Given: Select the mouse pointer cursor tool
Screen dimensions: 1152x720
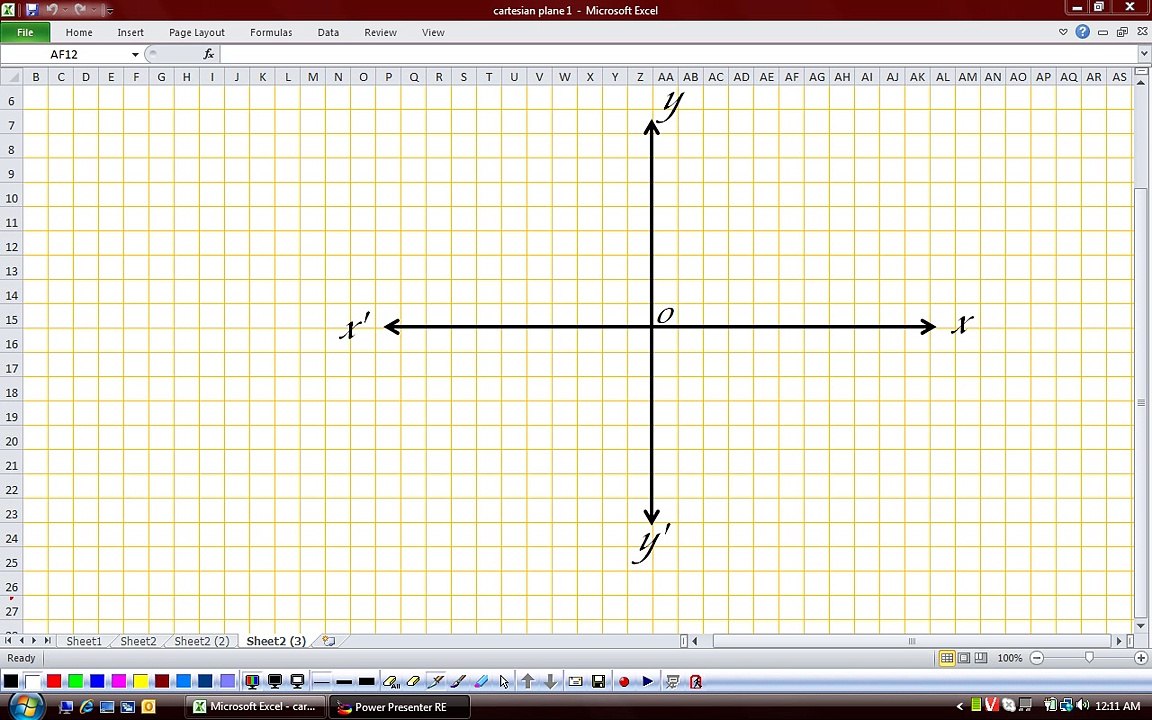Looking at the screenshot, I should click(x=504, y=682).
